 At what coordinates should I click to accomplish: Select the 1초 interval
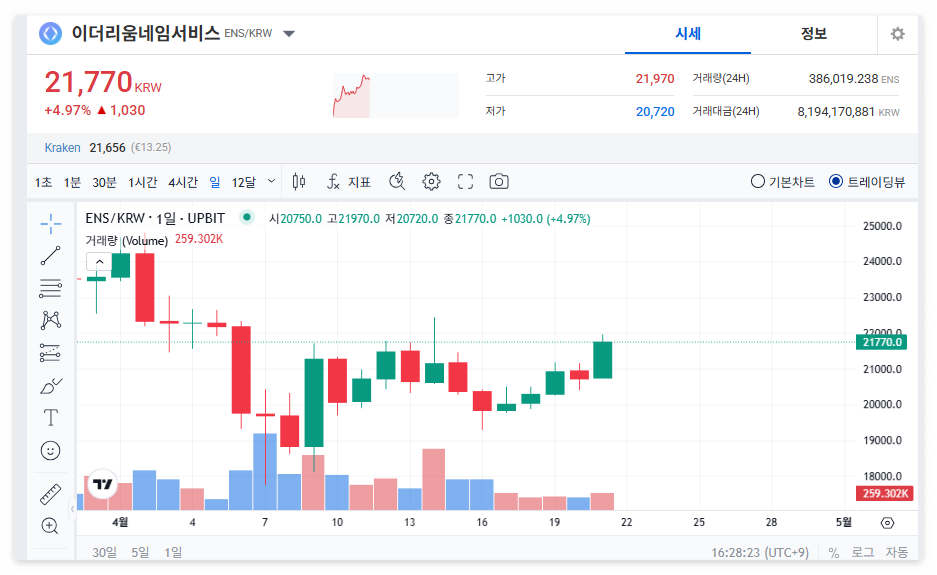tap(43, 182)
